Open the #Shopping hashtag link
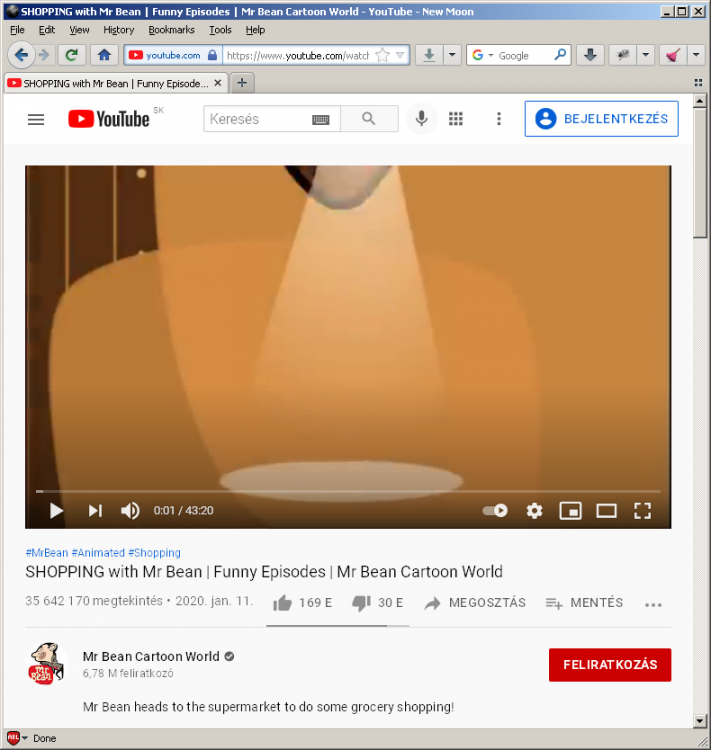This screenshot has height=750, width=711. [154, 553]
